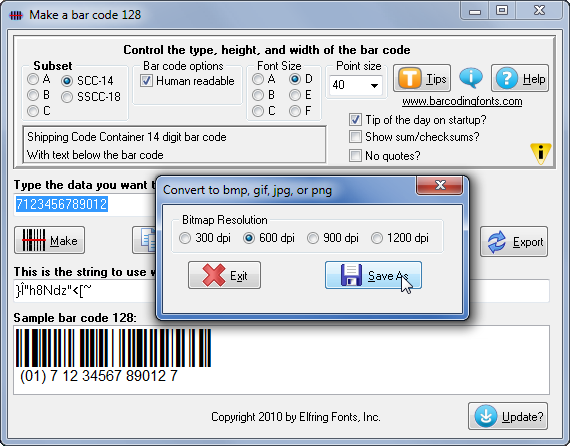The image size is (570, 446).
Task: Click 'Copyright 2010 by Elfring Fonts, Inc.' text
Action: pyautogui.click(x=296, y=417)
